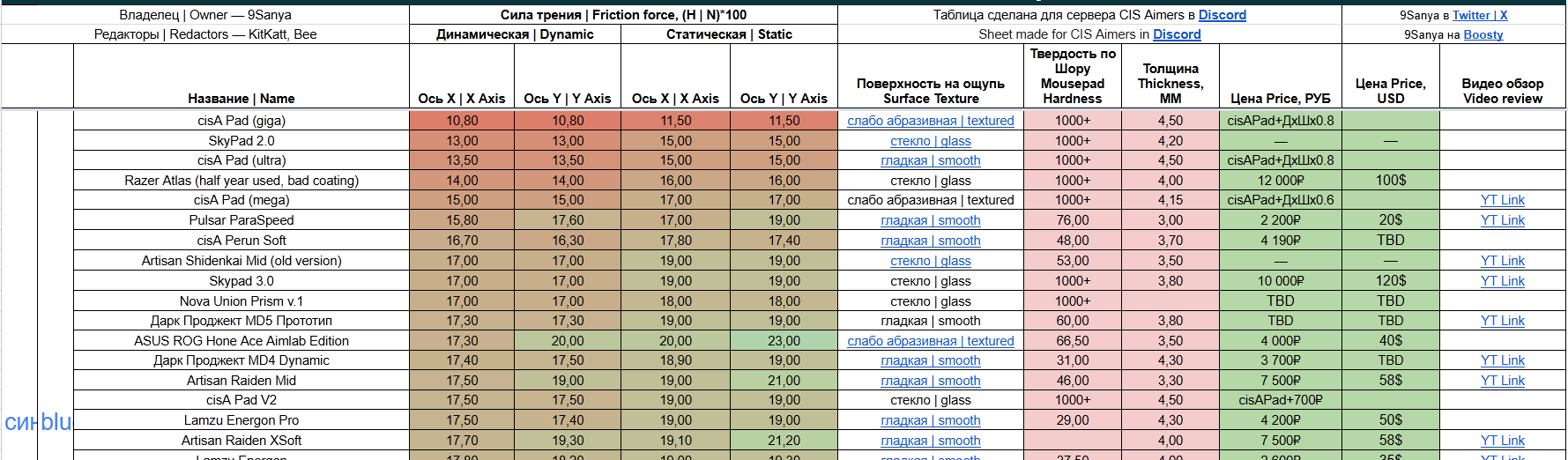
Task: Open YT Link for Skypad 3.0
Action: (1502, 281)
